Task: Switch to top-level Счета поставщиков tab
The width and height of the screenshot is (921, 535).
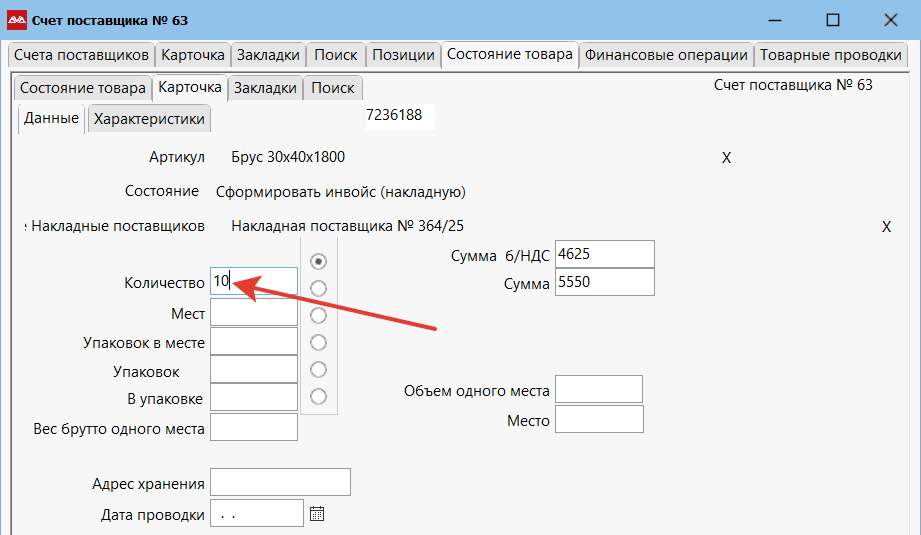Action: [x=81, y=55]
